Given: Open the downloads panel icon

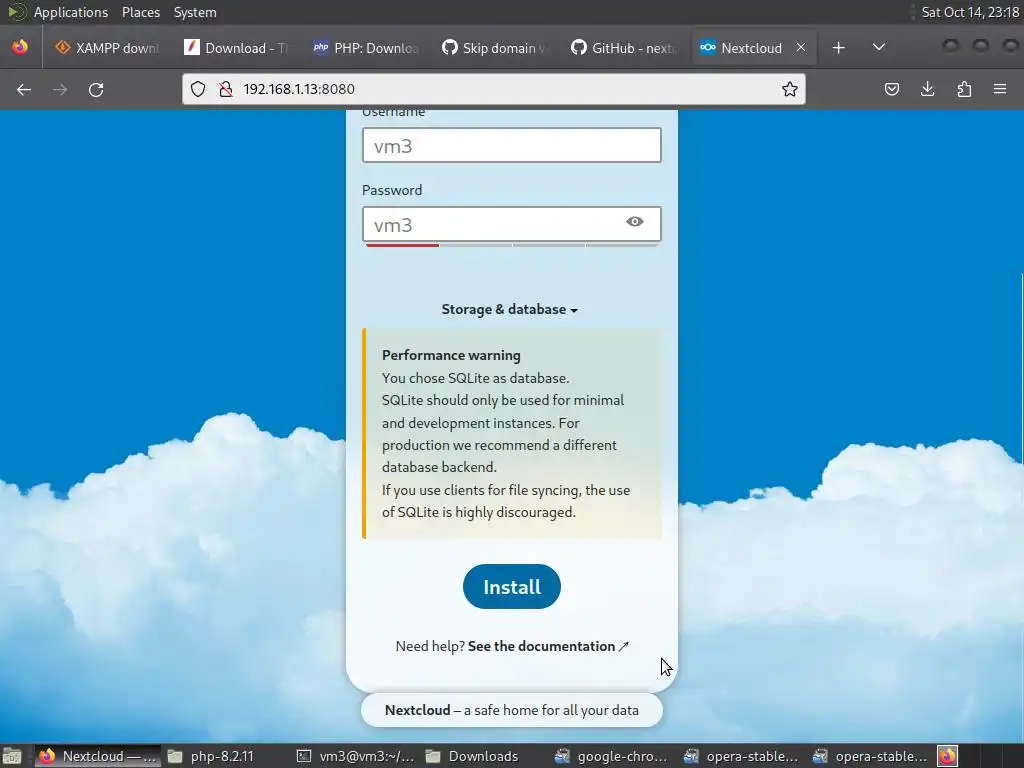Looking at the screenshot, I should [x=927, y=89].
